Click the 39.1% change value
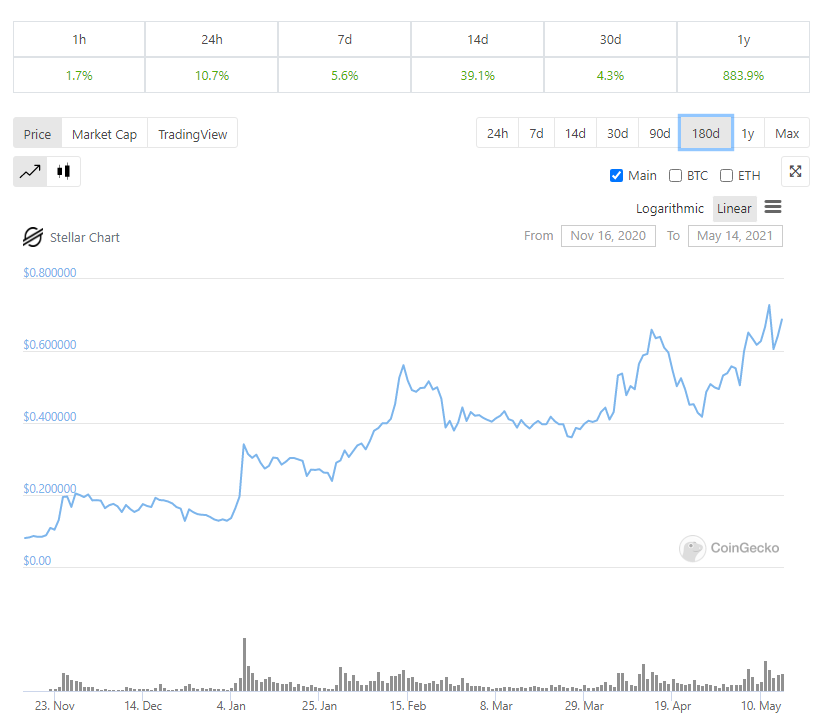 point(478,76)
